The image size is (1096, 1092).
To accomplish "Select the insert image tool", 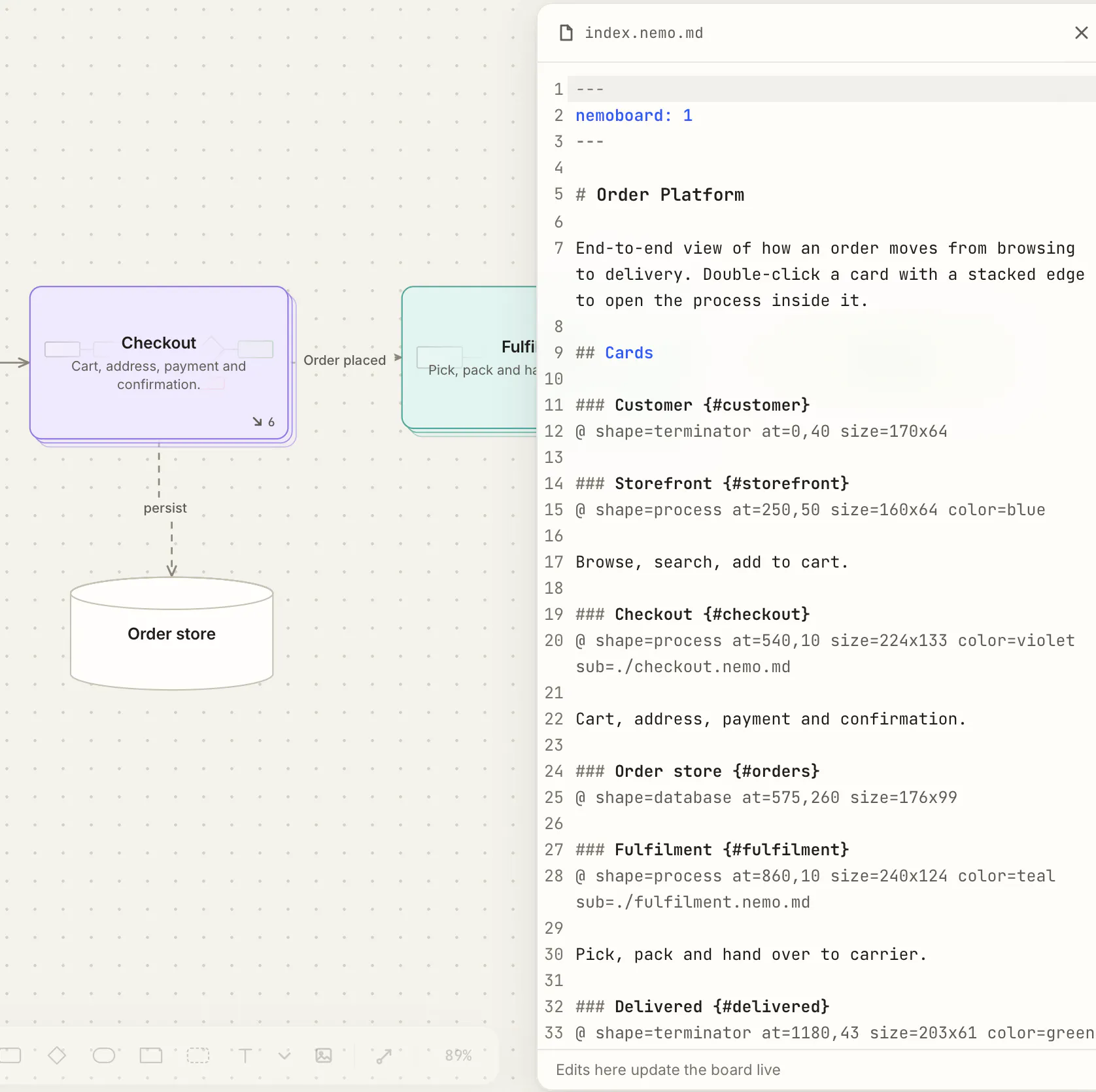I will tap(324, 1055).
